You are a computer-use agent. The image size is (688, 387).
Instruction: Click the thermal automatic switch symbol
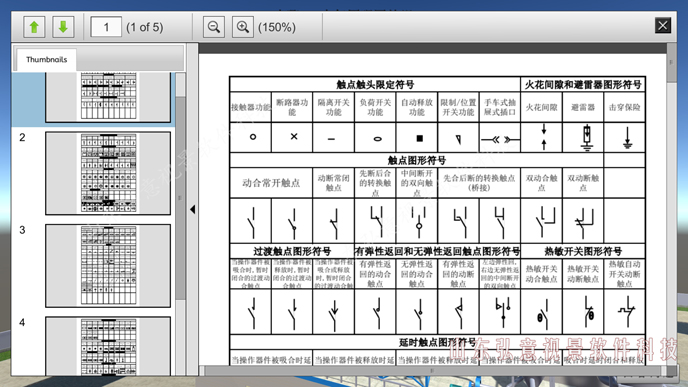tap(627, 312)
